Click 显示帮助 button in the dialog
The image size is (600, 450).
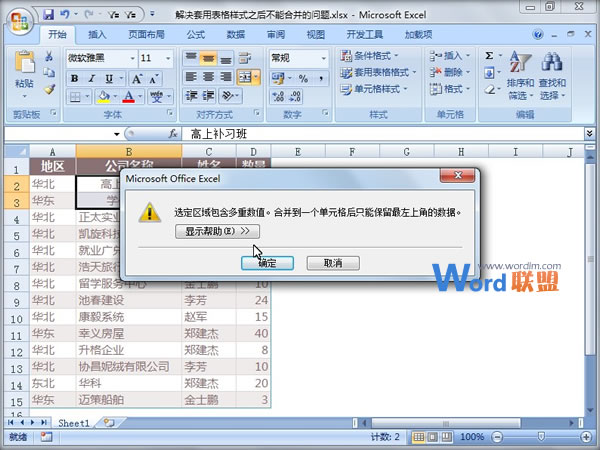[x=217, y=231]
